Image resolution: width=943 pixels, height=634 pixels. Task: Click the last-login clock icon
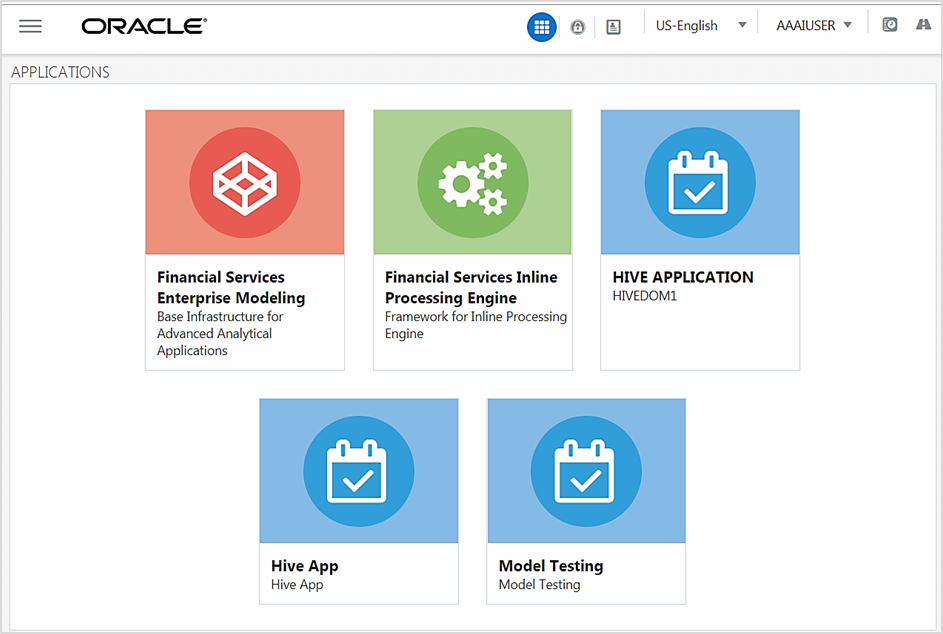click(889, 25)
